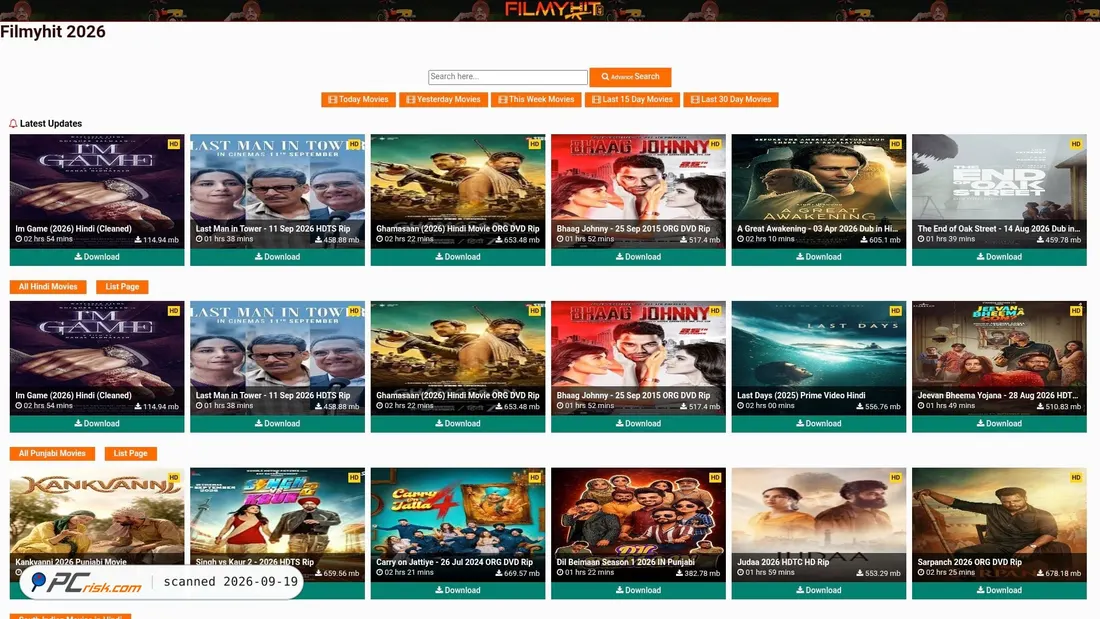Click HD badge on Kankvanni poster
1100x619 pixels.
(x=173, y=477)
